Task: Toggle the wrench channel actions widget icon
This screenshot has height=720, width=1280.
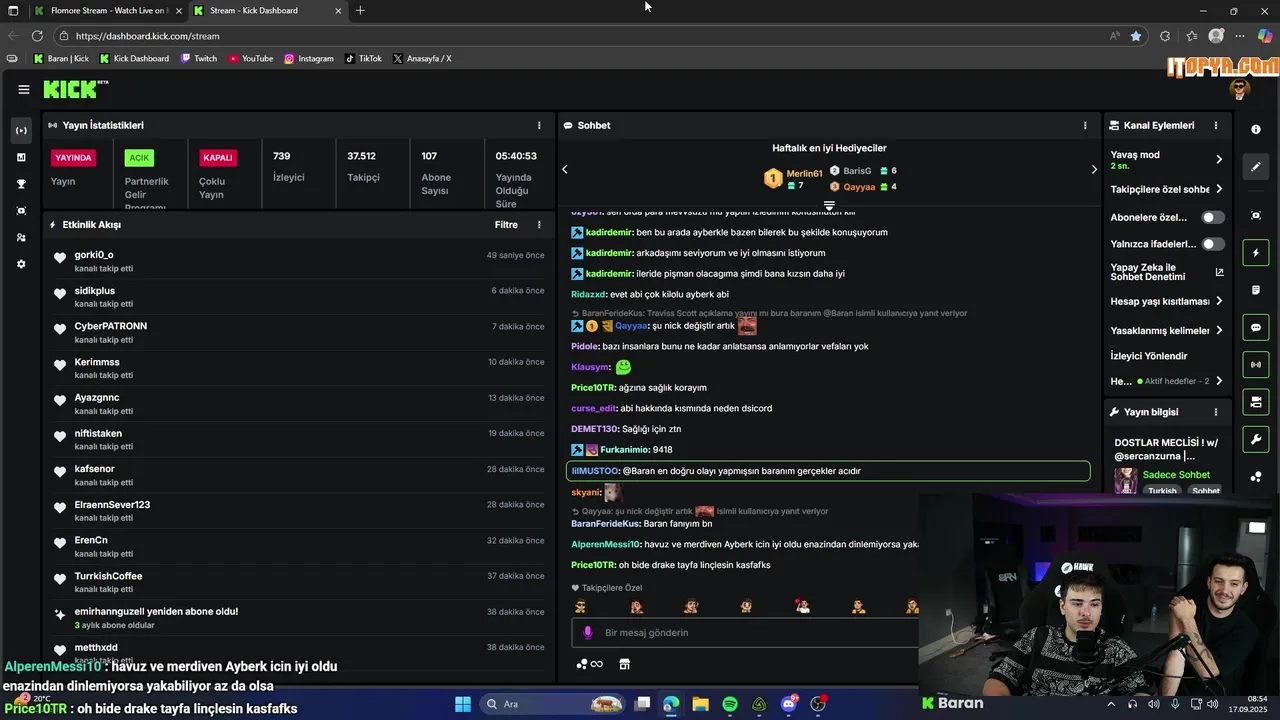Action: [x=1256, y=439]
